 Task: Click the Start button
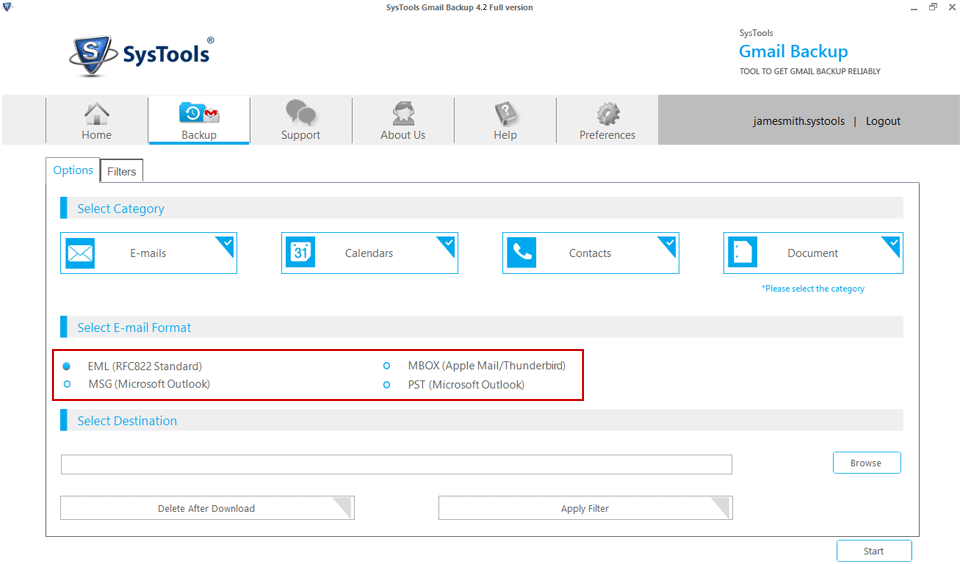coord(874,551)
